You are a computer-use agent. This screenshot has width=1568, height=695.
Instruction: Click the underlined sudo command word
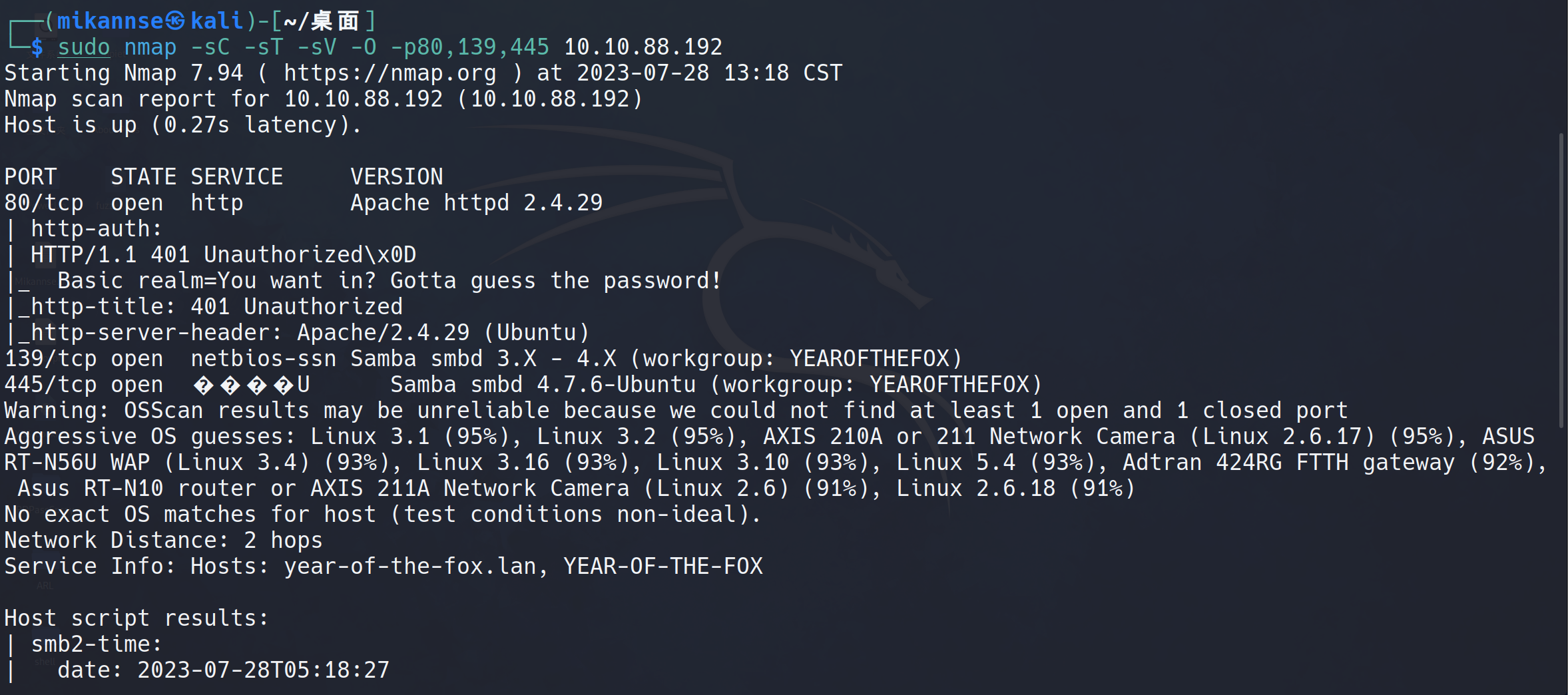tap(83, 47)
